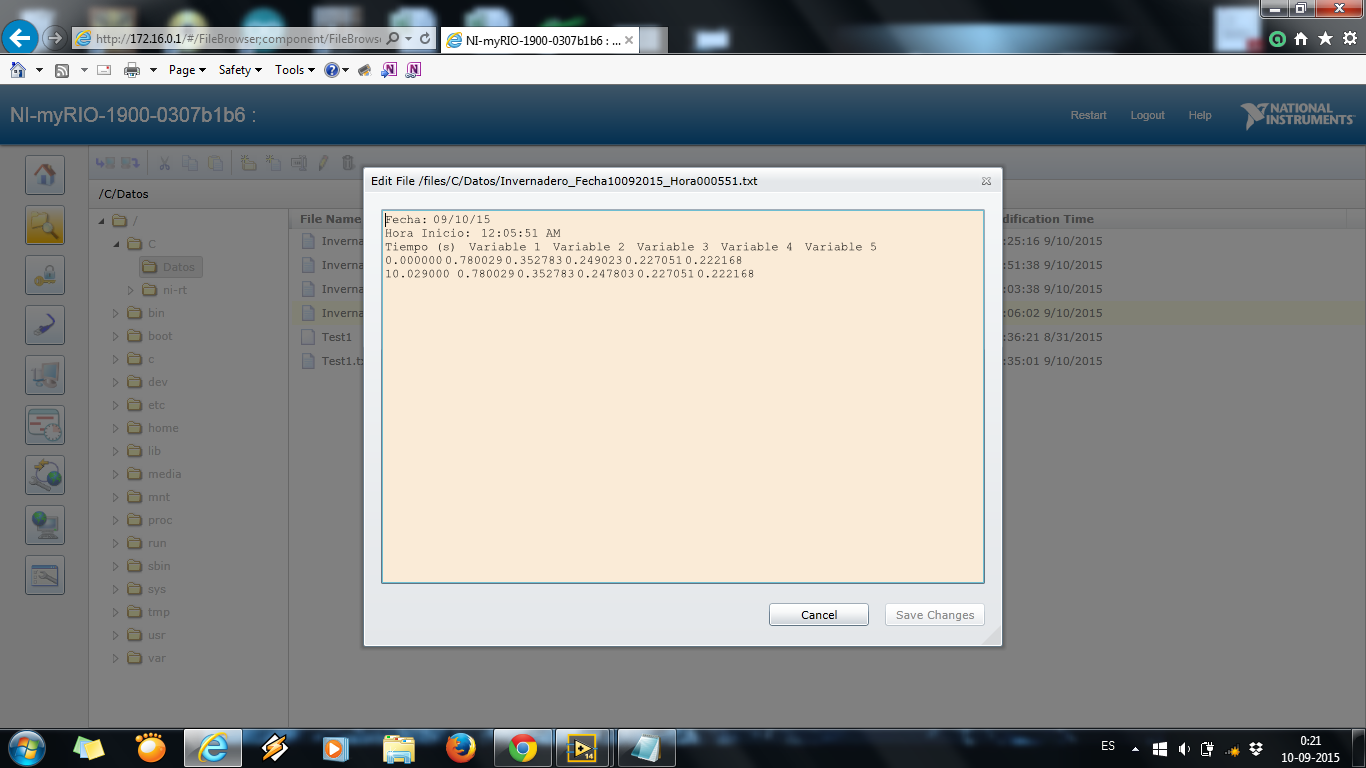
Task: Click the Delete trash can toolbar icon
Action: [x=348, y=163]
